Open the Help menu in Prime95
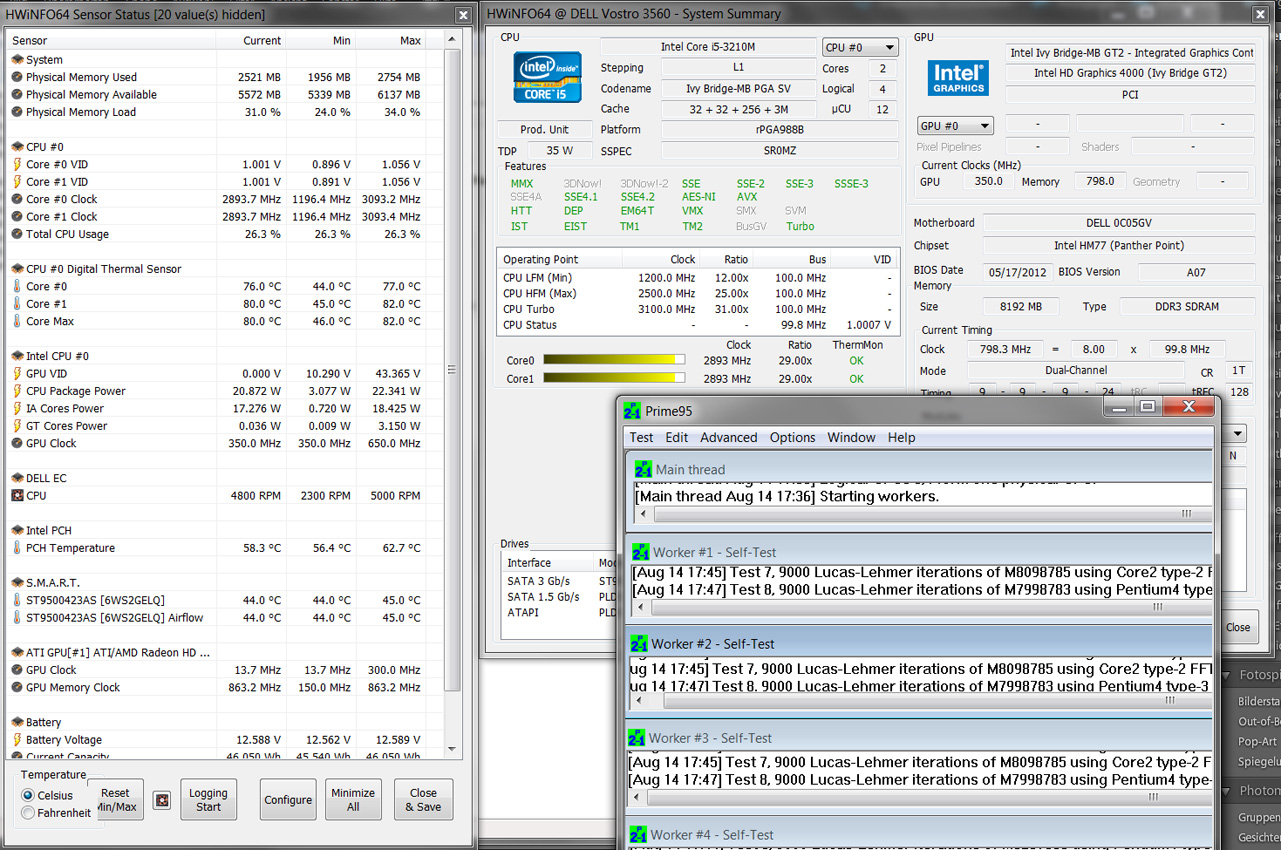The width and height of the screenshot is (1281, 850). 901,437
